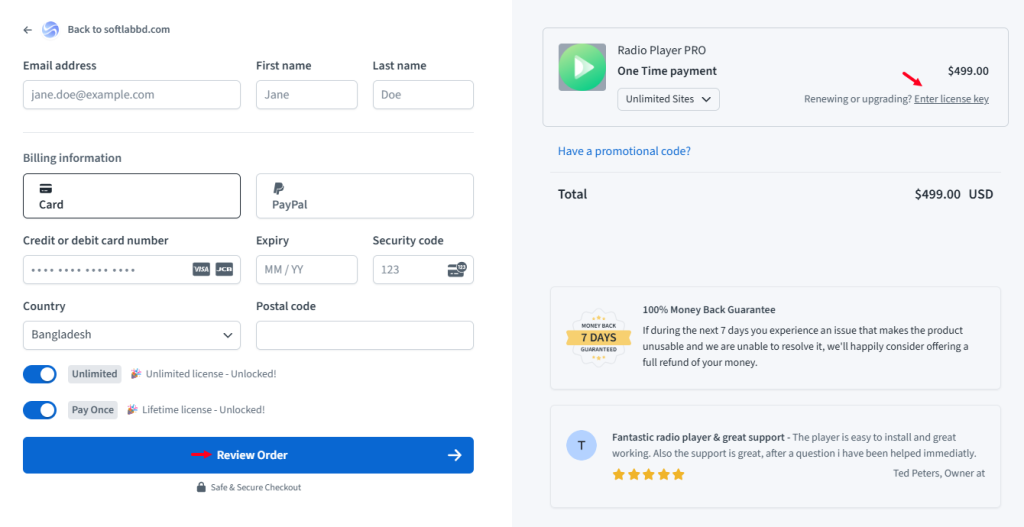
Task: Select the PayPal payment method tab
Action: coord(364,196)
